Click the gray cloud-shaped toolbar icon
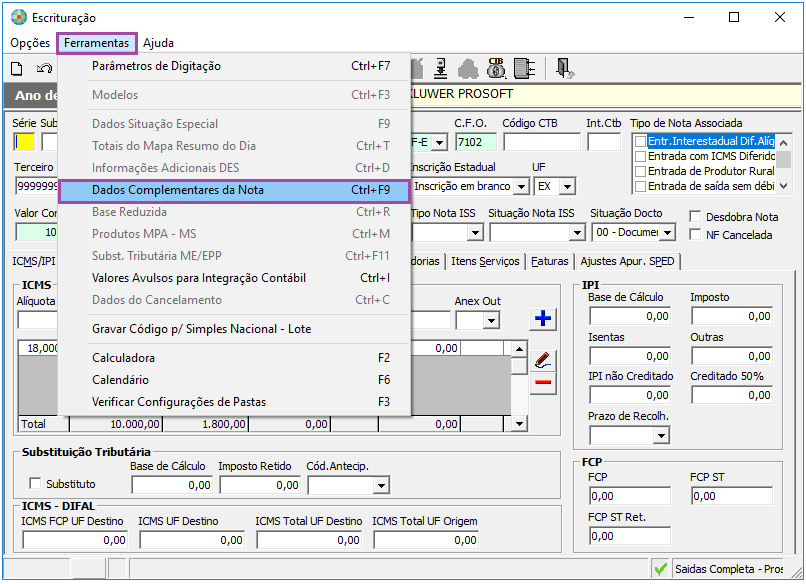This screenshot has height=584, width=806. click(468, 69)
